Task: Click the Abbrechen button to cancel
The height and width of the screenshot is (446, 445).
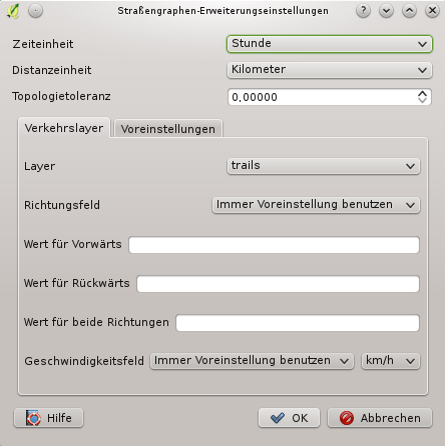Action: pos(380,418)
